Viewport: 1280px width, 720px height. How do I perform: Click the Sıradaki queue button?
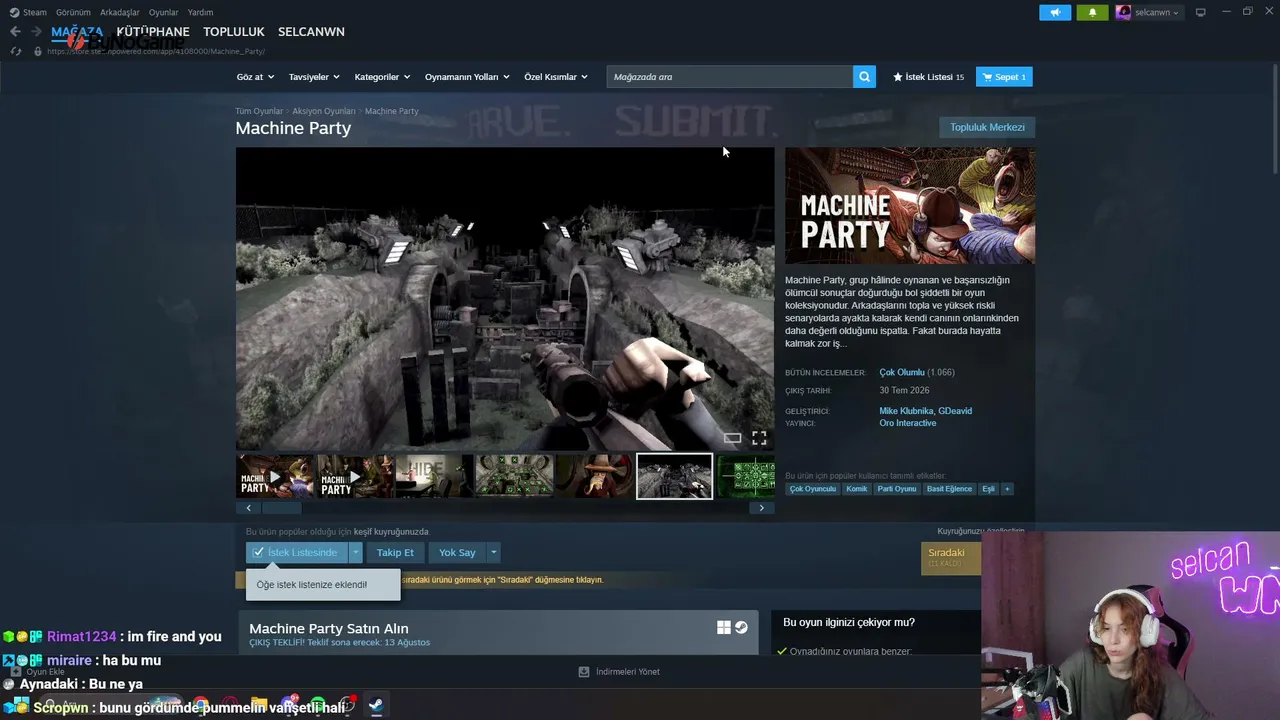pyautogui.click(x=951, y=557)
